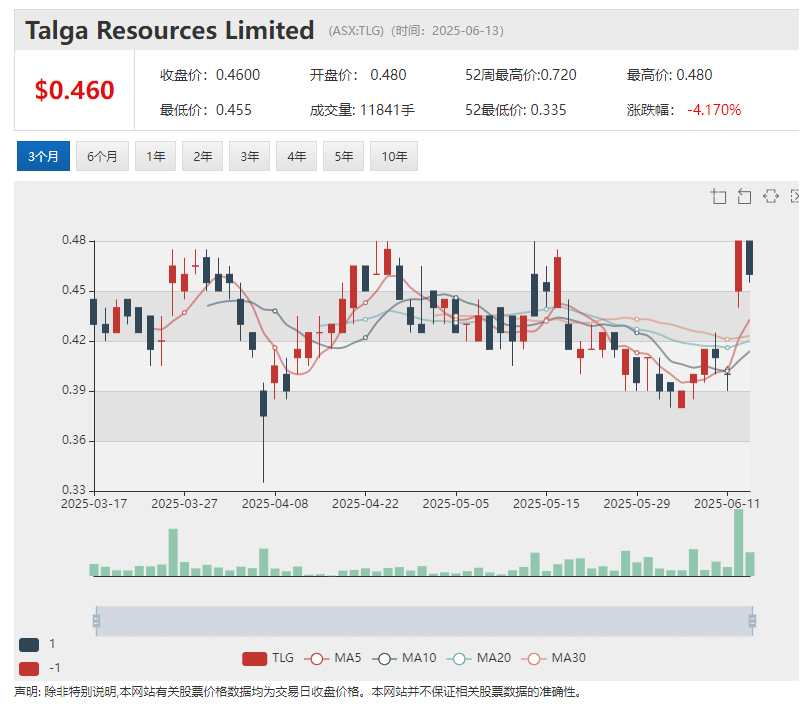Toggle MA10 line in legend
The image size is (812, 713).
(x=404, y=658)
